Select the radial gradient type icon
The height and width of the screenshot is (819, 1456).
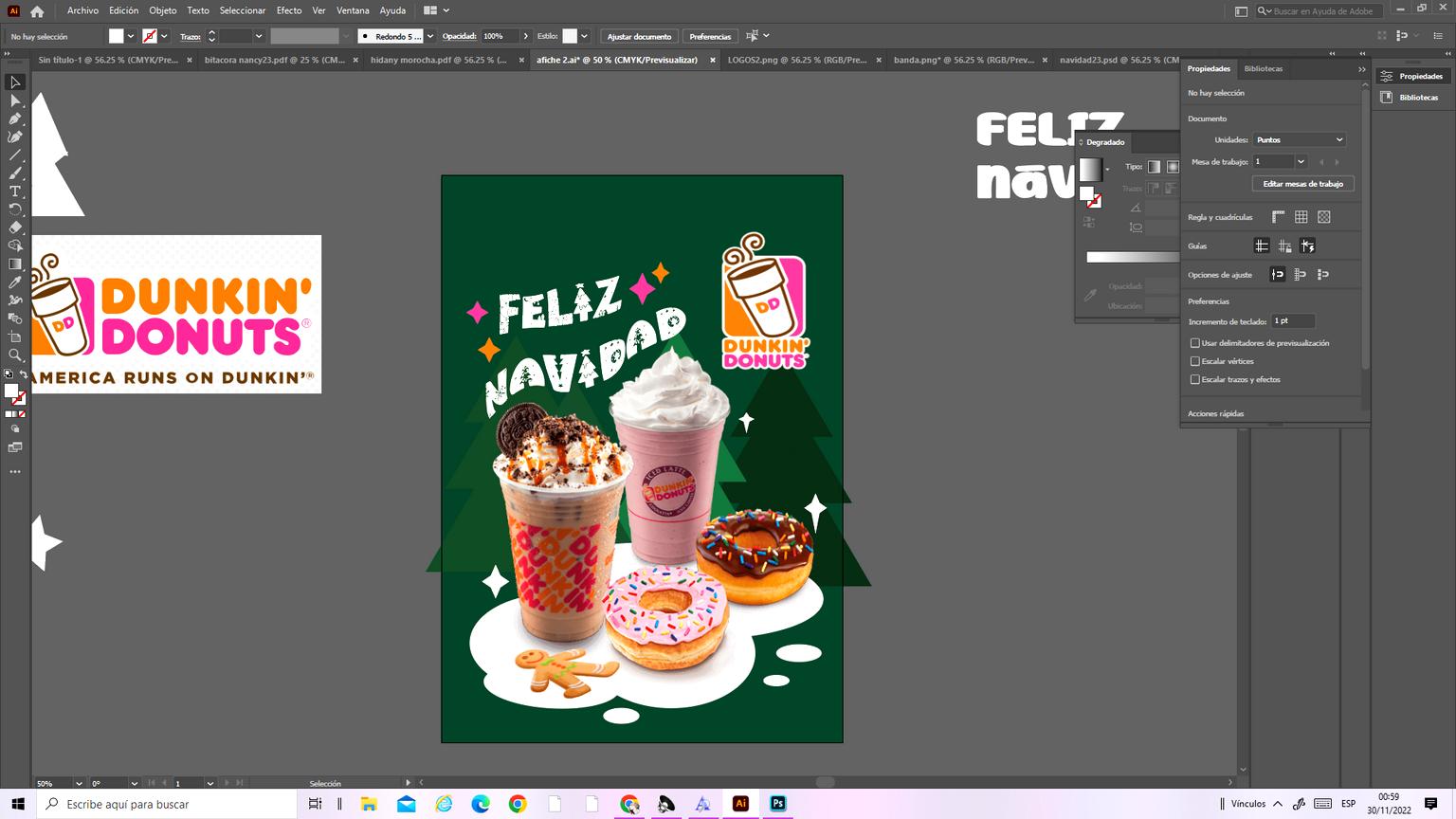[1173, 167]
